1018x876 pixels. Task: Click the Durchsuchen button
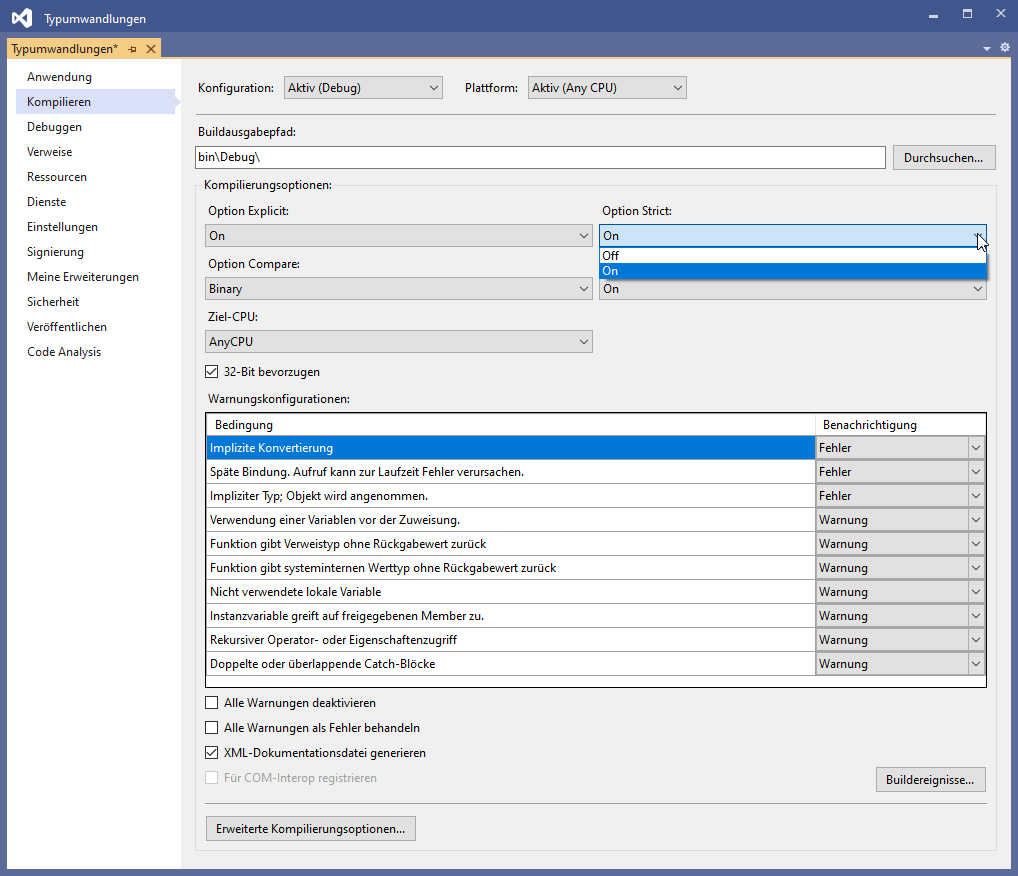(x=943, y=158)
